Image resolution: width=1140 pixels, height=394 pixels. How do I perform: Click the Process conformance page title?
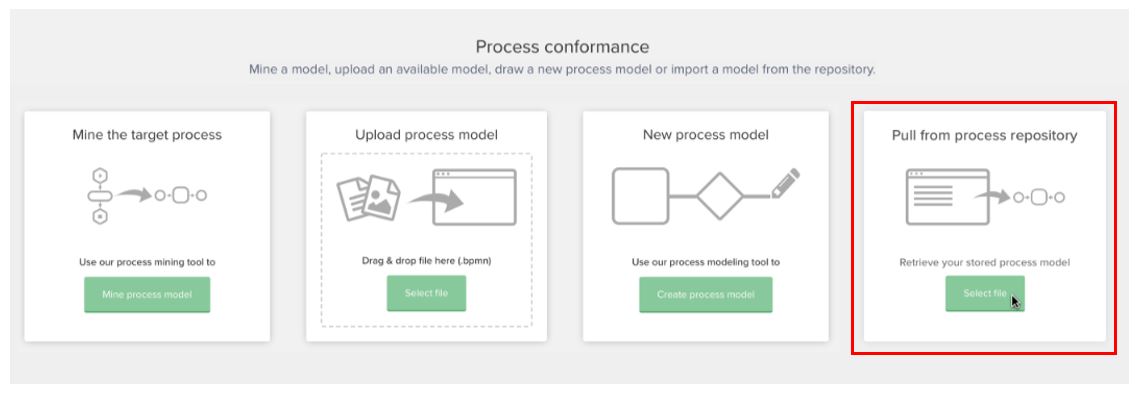pos(562,47)
